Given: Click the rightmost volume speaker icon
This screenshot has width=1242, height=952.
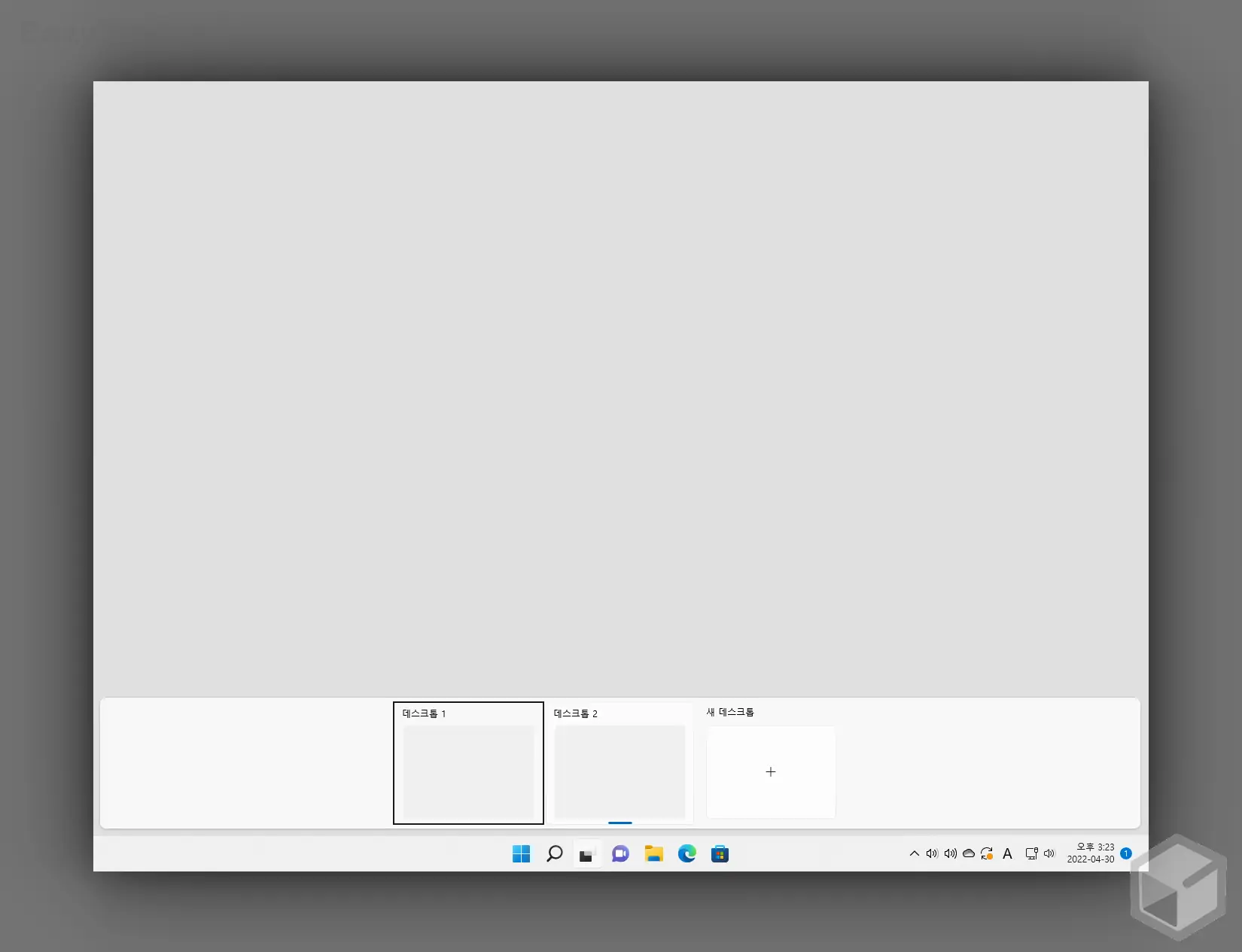Looking at the screenshot, I should (1049, 853).
